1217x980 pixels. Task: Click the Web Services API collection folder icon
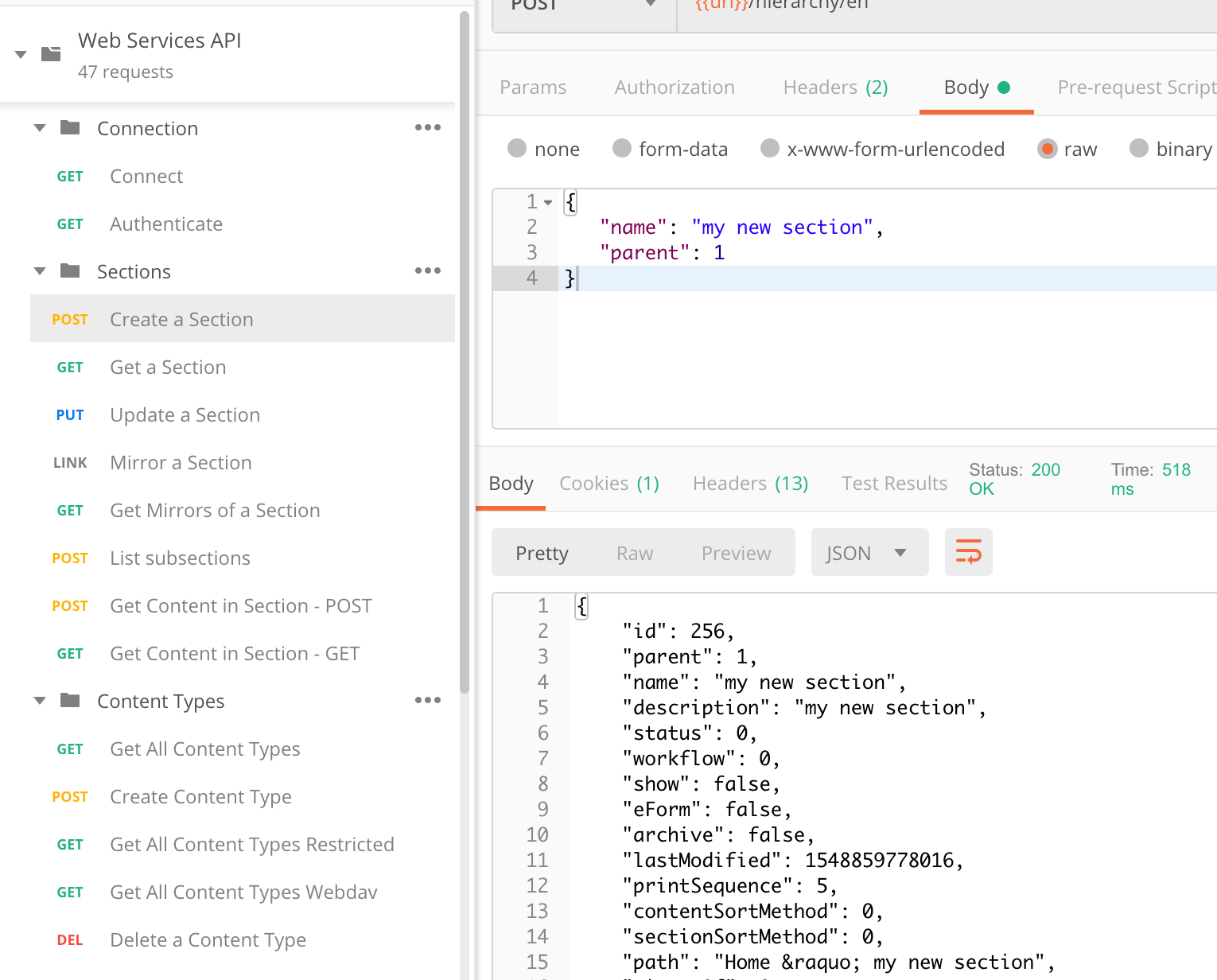point(51,54)
